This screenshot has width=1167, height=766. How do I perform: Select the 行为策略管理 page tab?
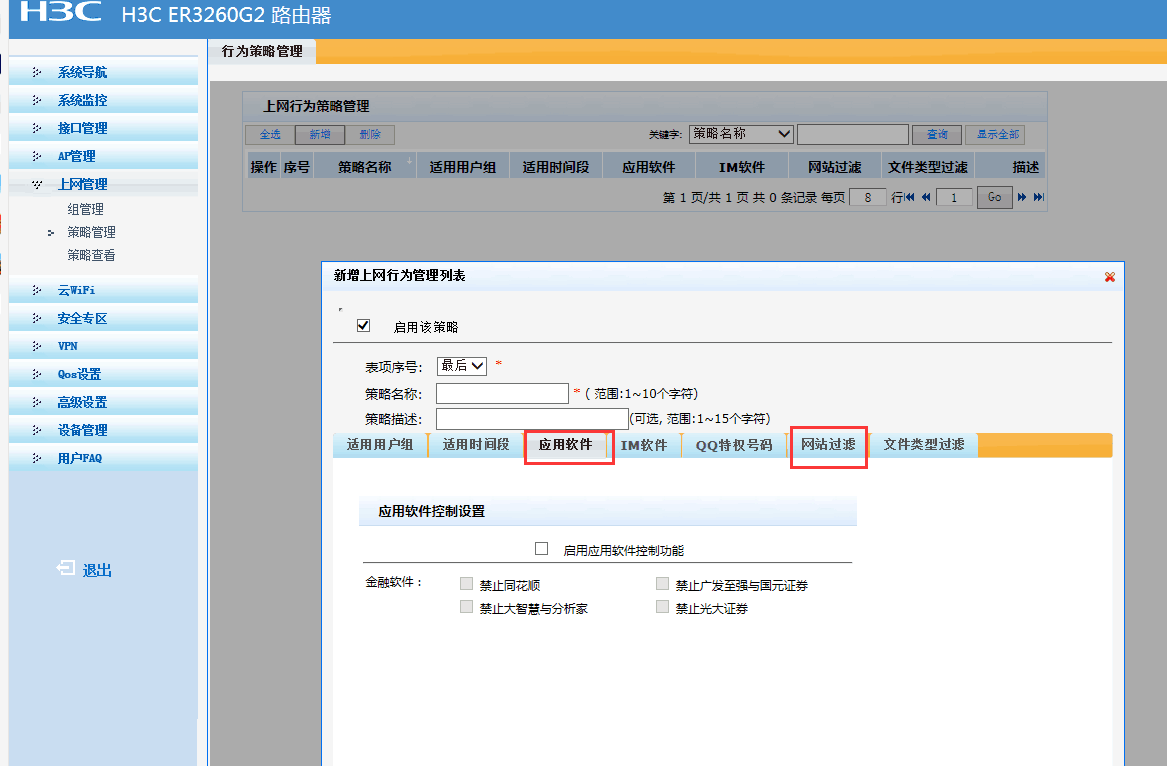262,51
